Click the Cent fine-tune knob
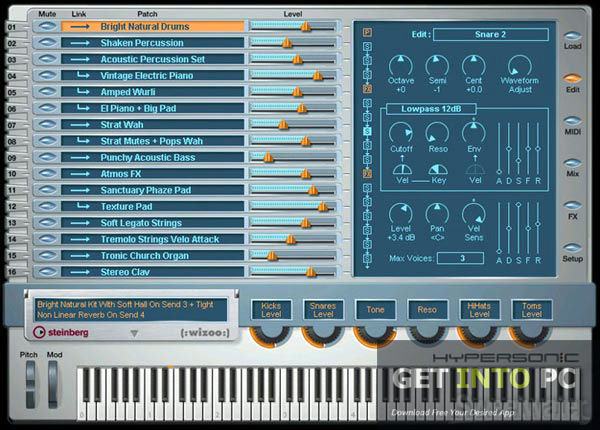 point(473,65)
